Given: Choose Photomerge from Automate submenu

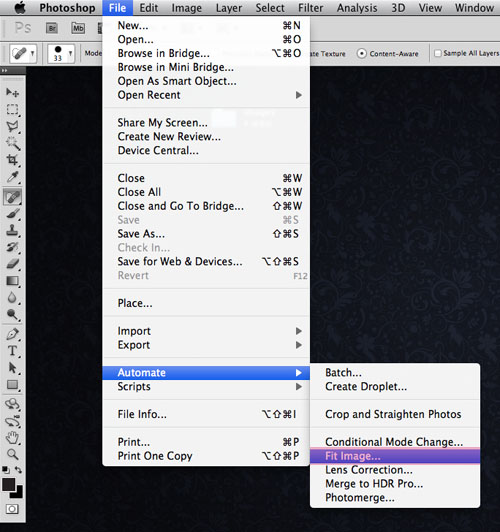Looking at the screenshot, I should click(395, 498).
